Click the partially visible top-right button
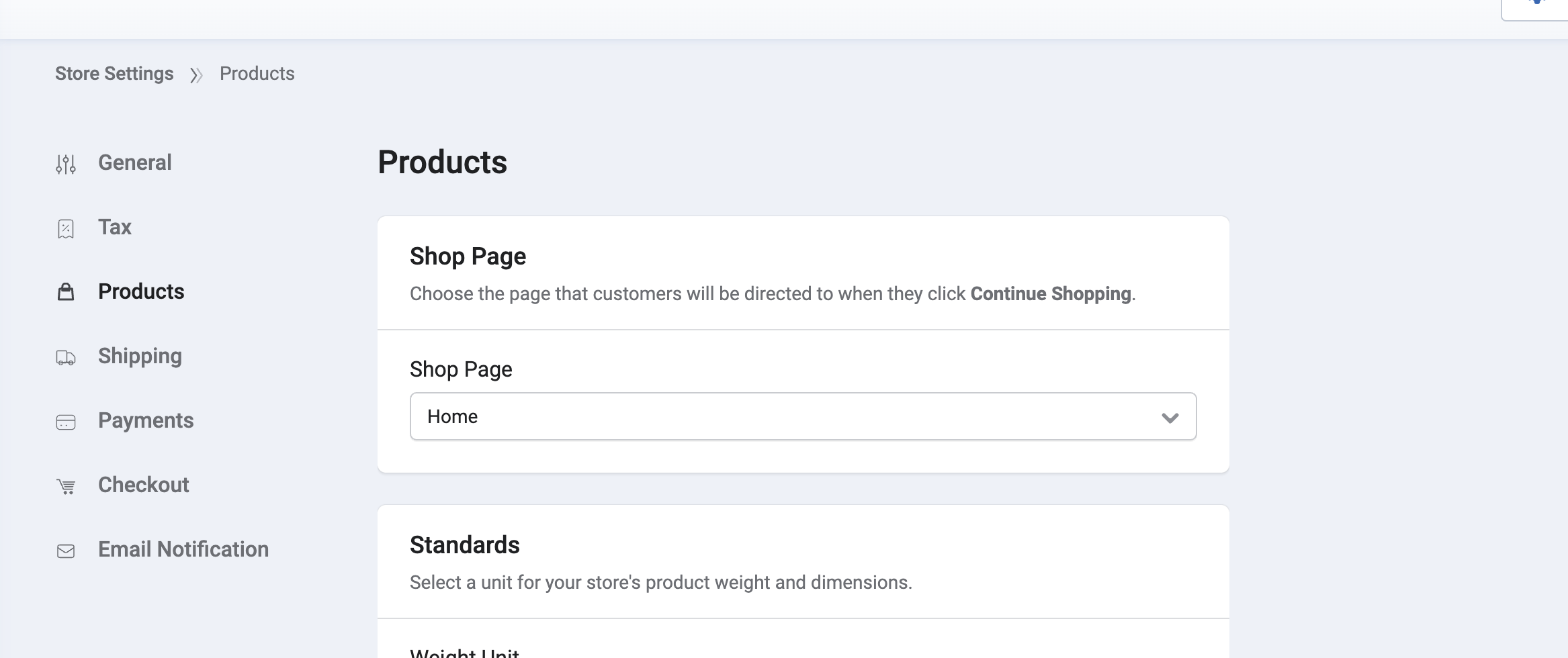 pos(1535,8)
